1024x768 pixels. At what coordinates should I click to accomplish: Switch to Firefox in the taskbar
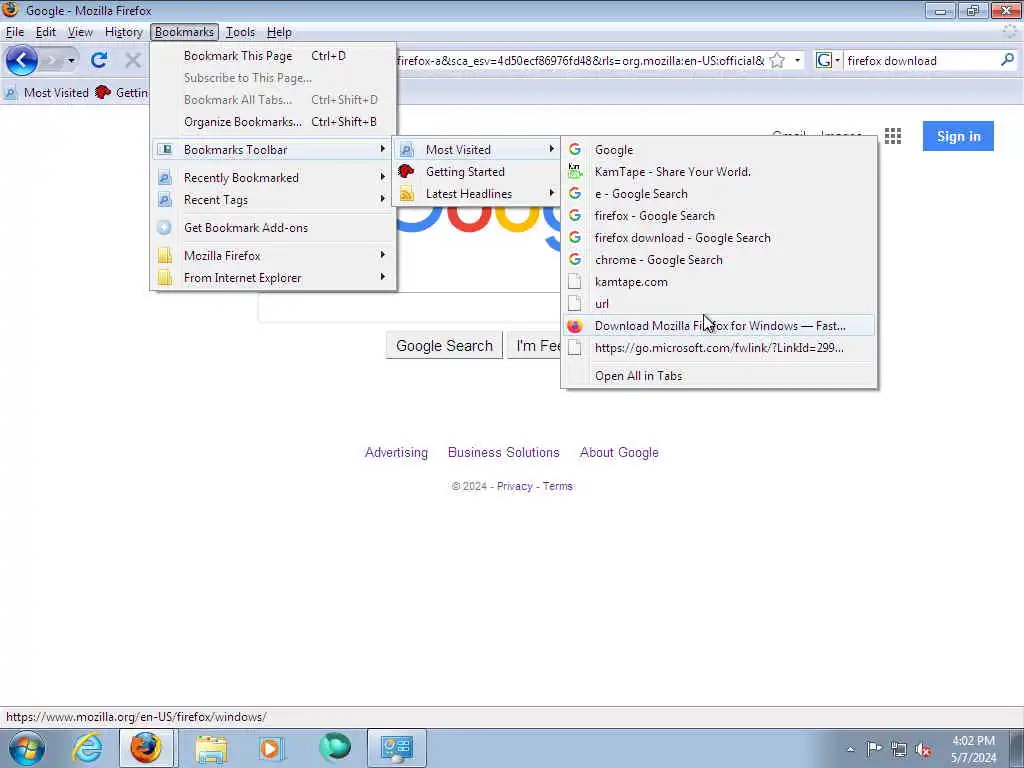146,748
